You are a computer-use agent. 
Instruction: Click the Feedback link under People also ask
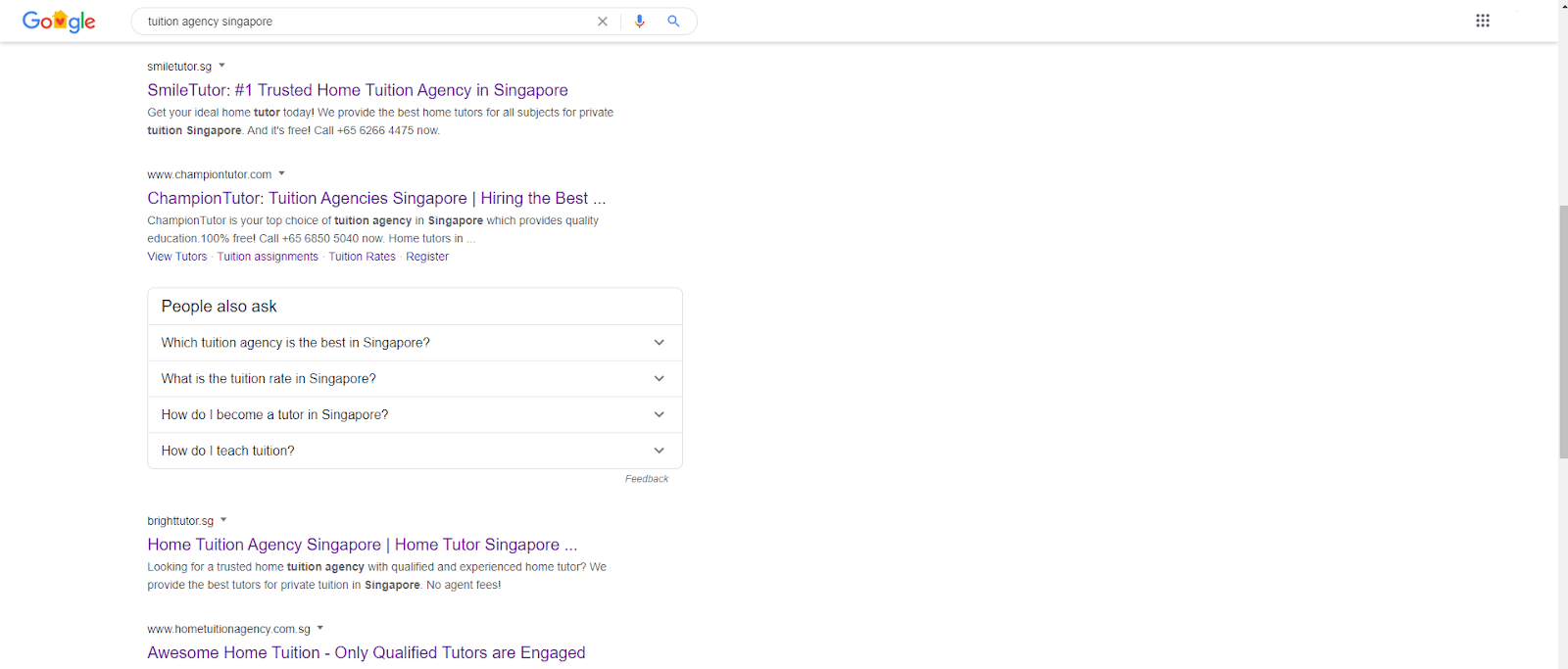pos(647,479)
